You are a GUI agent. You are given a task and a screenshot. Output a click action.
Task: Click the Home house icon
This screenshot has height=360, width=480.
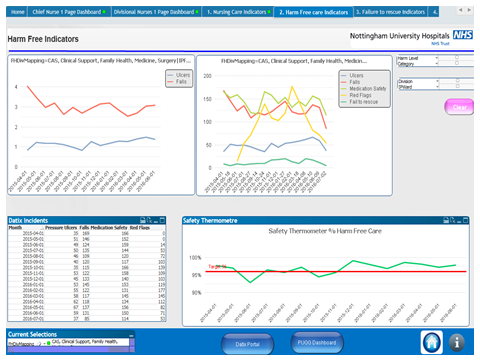(x=432, y=342)
